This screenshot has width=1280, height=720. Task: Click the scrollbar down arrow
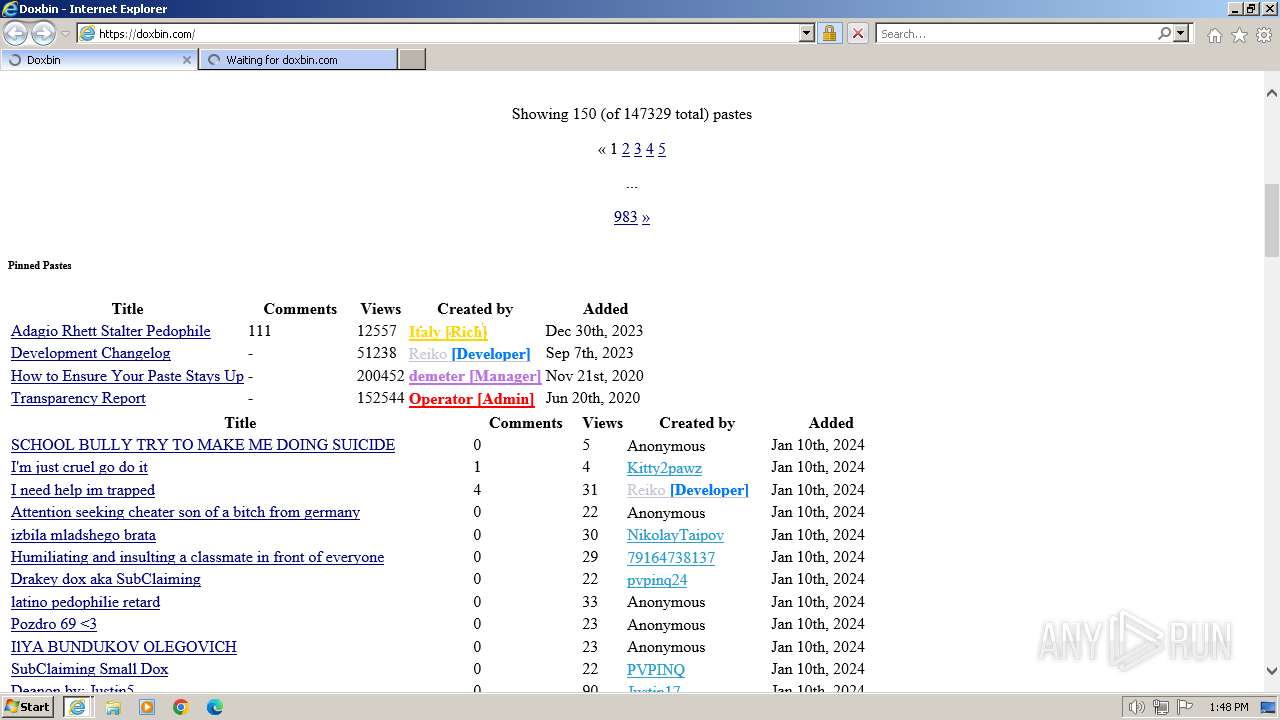1271,672
